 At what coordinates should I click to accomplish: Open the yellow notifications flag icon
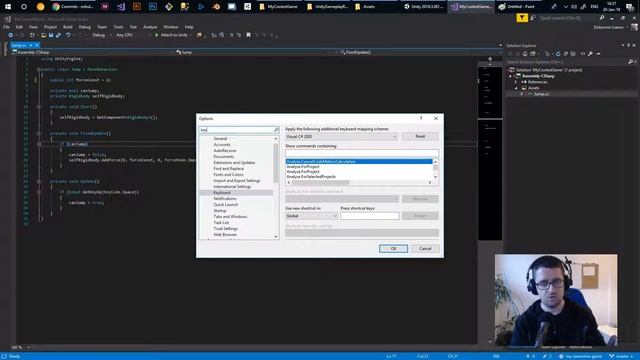[x=522, y=18]
